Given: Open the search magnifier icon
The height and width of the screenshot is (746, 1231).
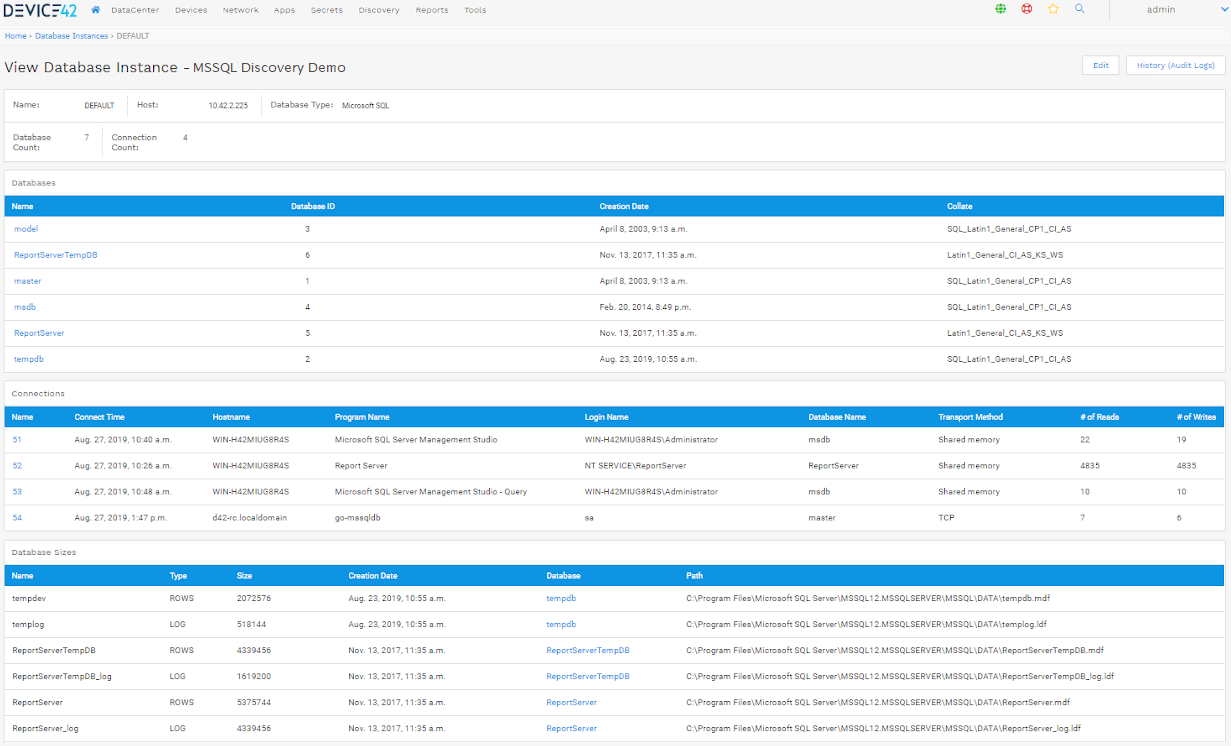Looking at the screenshot, I should (x=1080, y=9).
